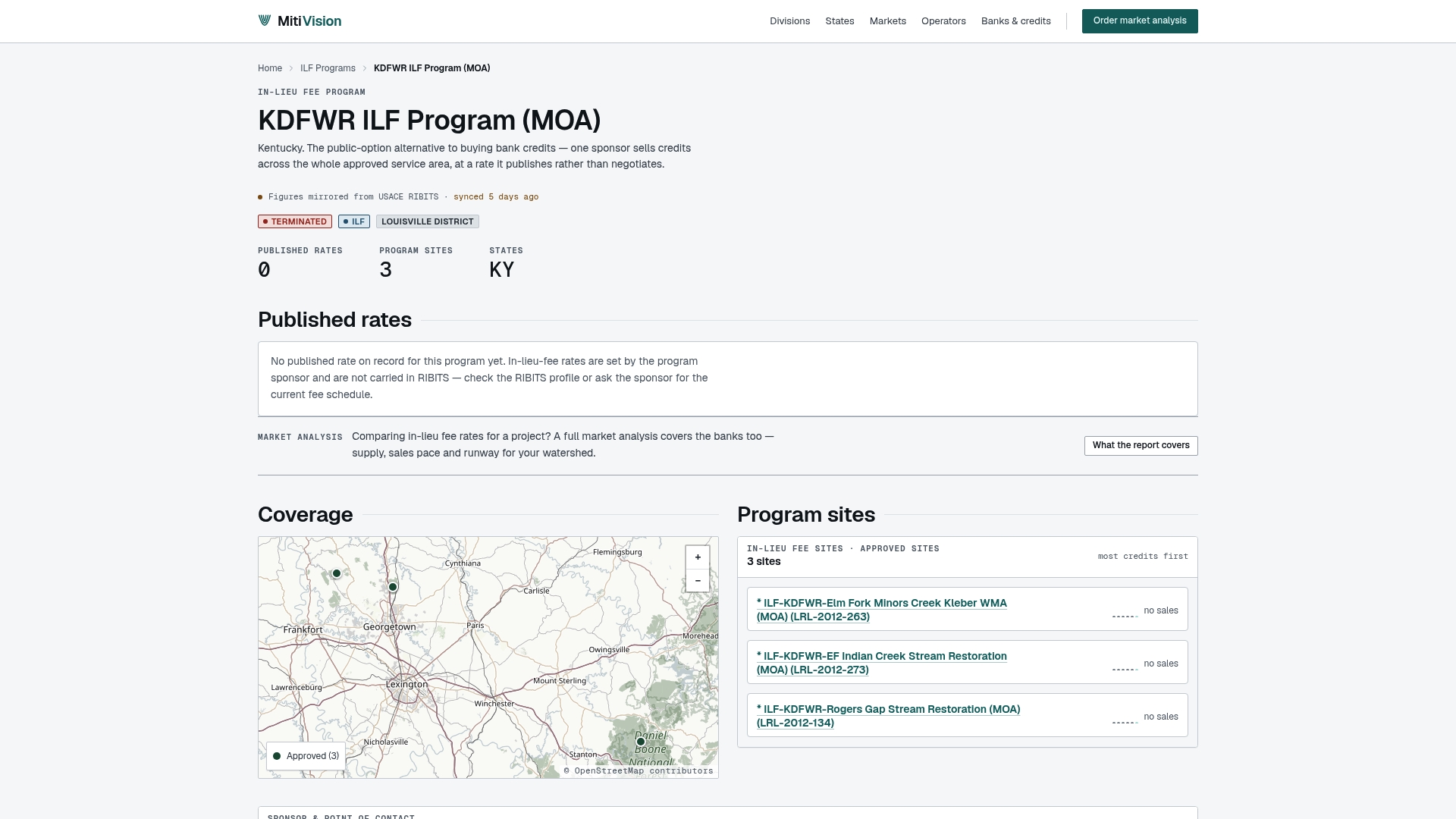Click the Program sites section heading

tap(806, 515)
